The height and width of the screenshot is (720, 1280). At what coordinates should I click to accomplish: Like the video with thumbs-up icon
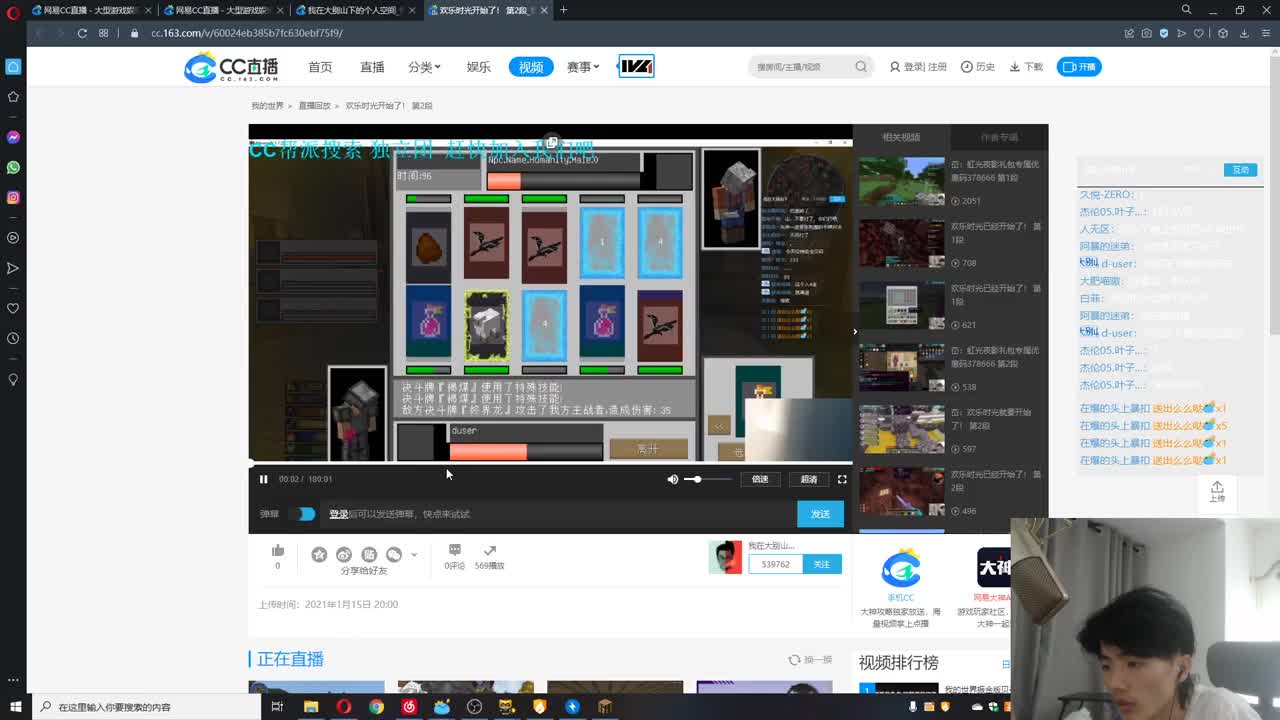pyautogui.click(x=278, y=551)
